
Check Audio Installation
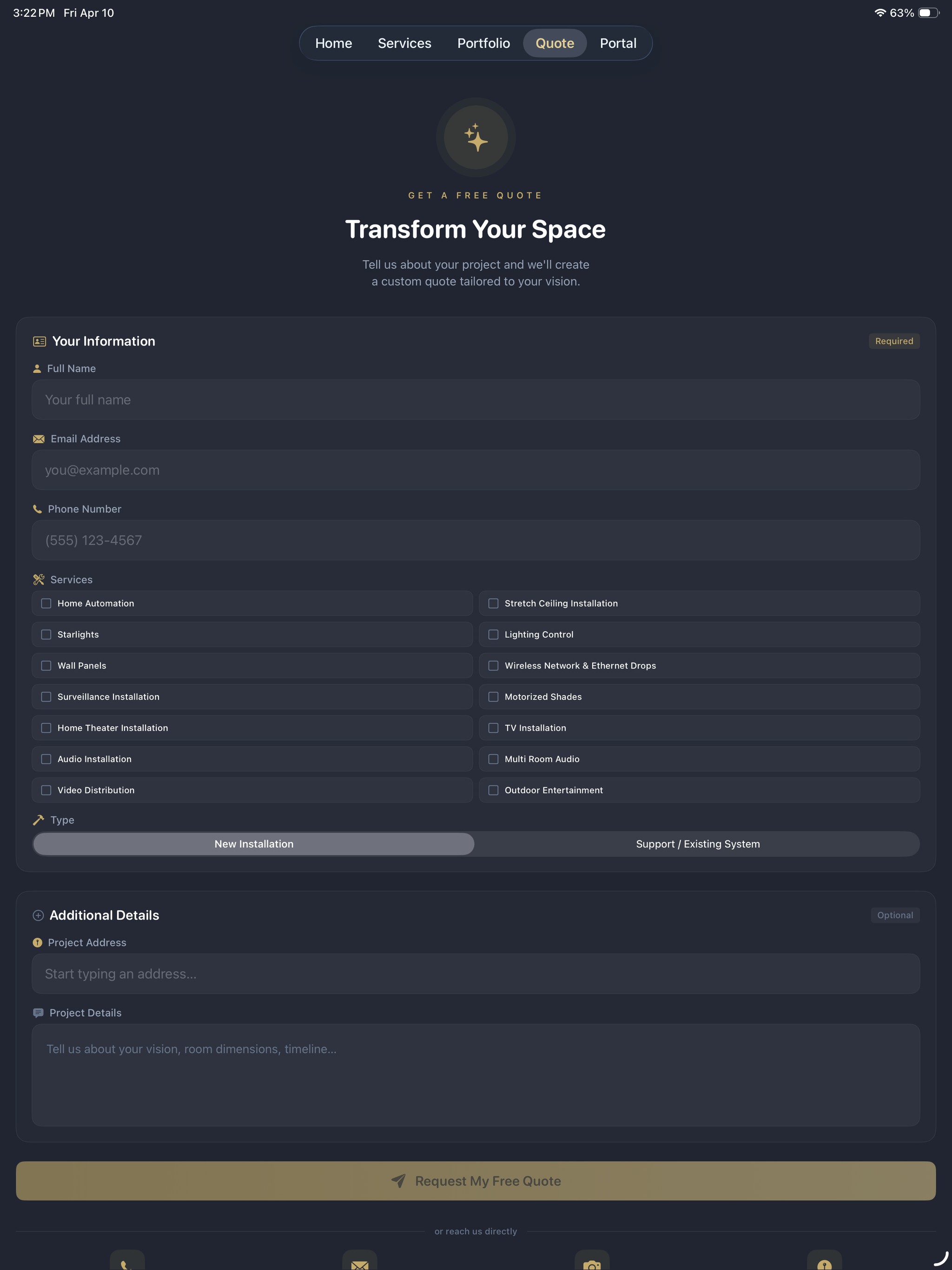252,759
